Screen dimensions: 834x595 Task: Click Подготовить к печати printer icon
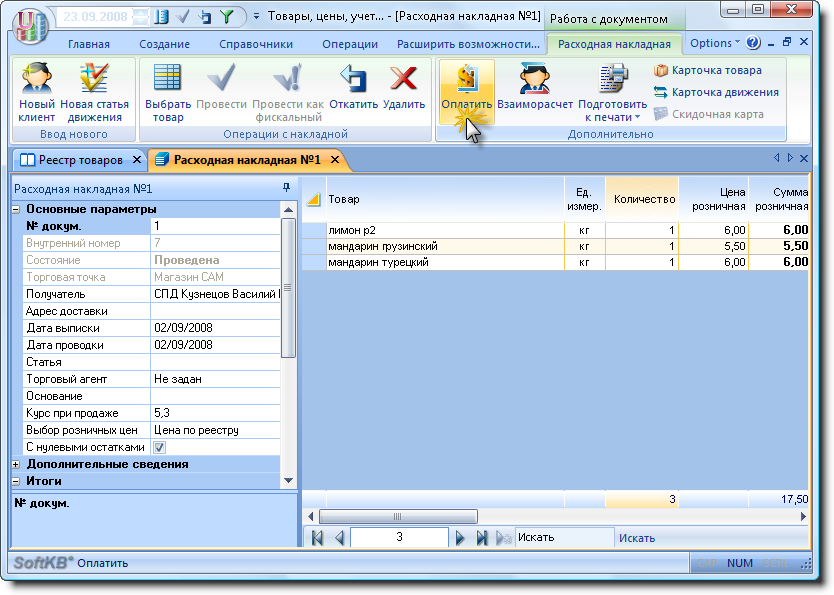point(613,78)
